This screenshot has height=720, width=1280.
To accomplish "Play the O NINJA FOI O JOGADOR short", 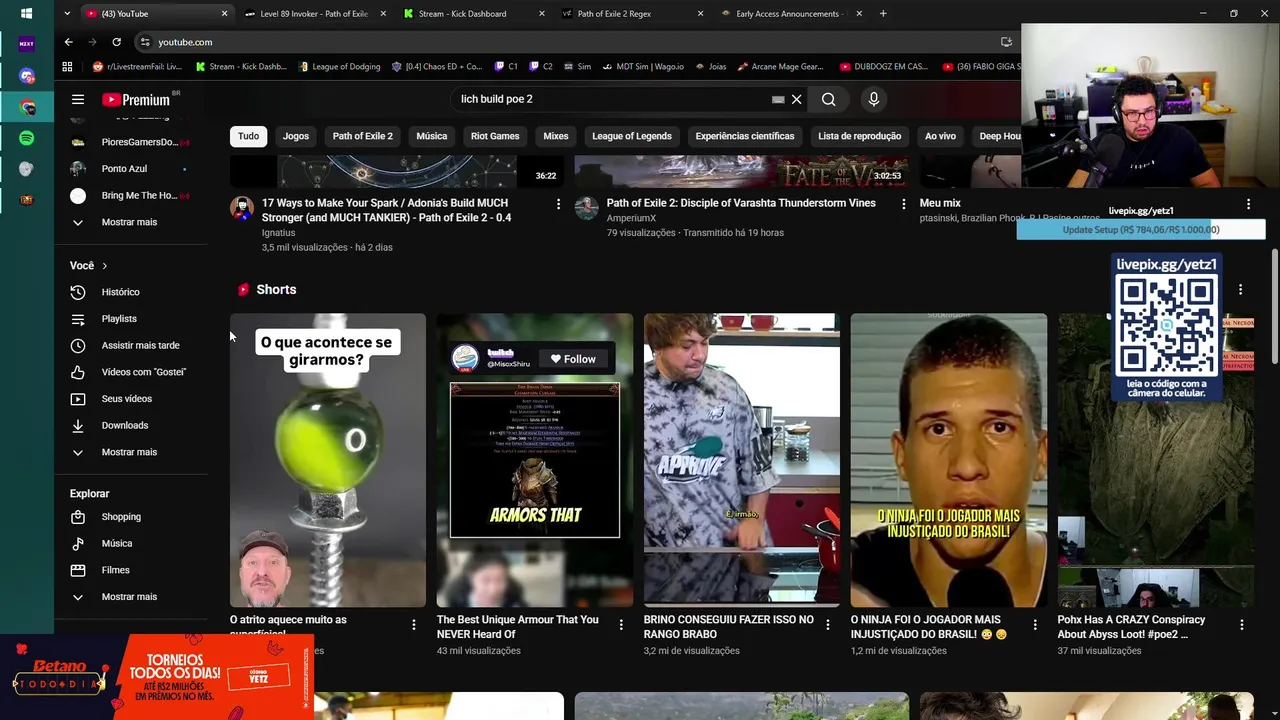I will click(x=949, y=460).
